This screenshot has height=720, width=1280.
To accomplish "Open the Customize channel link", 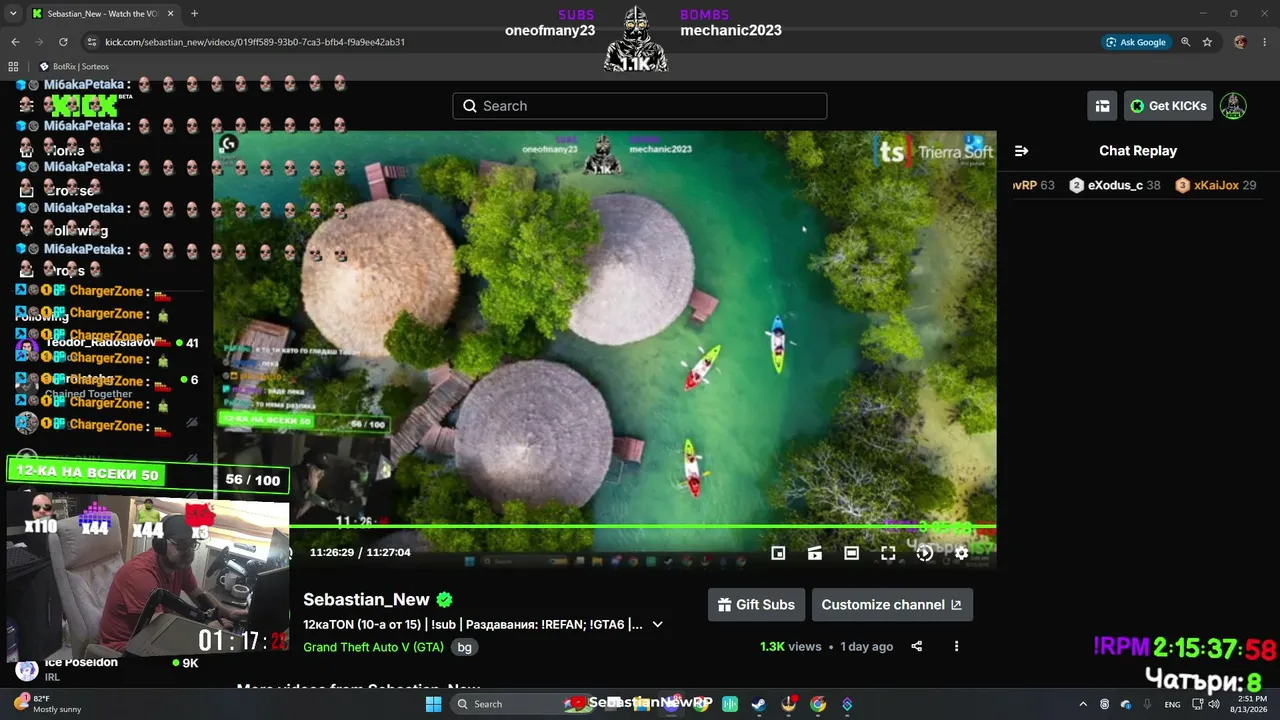I will (x=892, y=604).
